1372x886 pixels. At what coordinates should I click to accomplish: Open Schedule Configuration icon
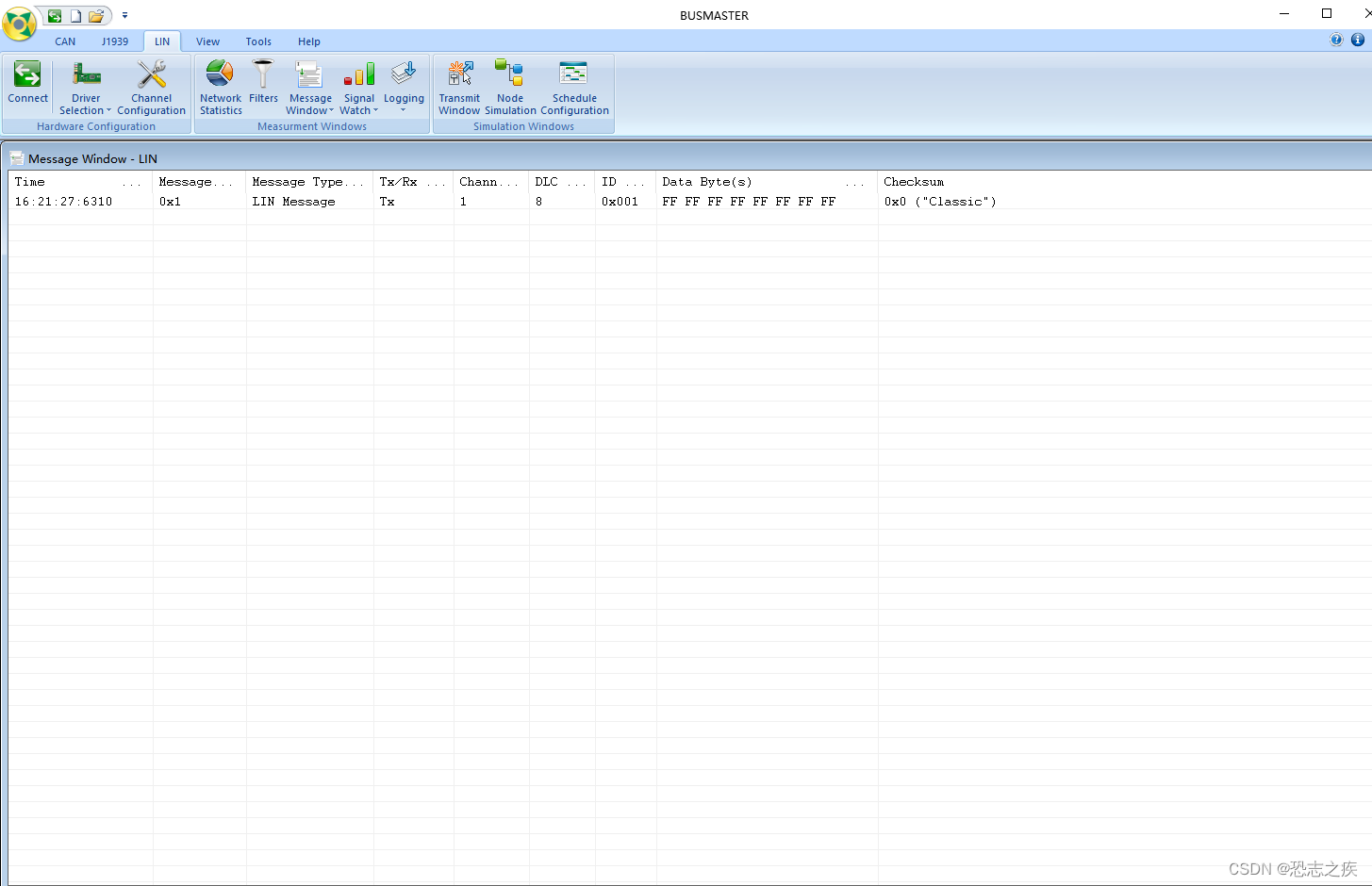573,74
